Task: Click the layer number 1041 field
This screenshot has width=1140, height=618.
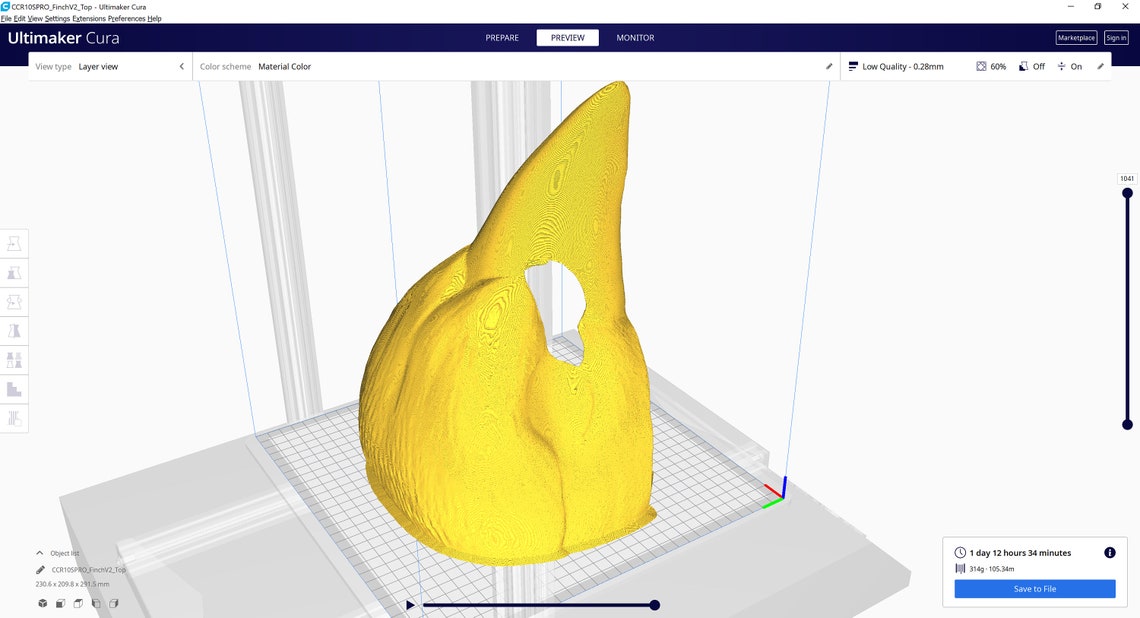Action: tap(1127, 179)
